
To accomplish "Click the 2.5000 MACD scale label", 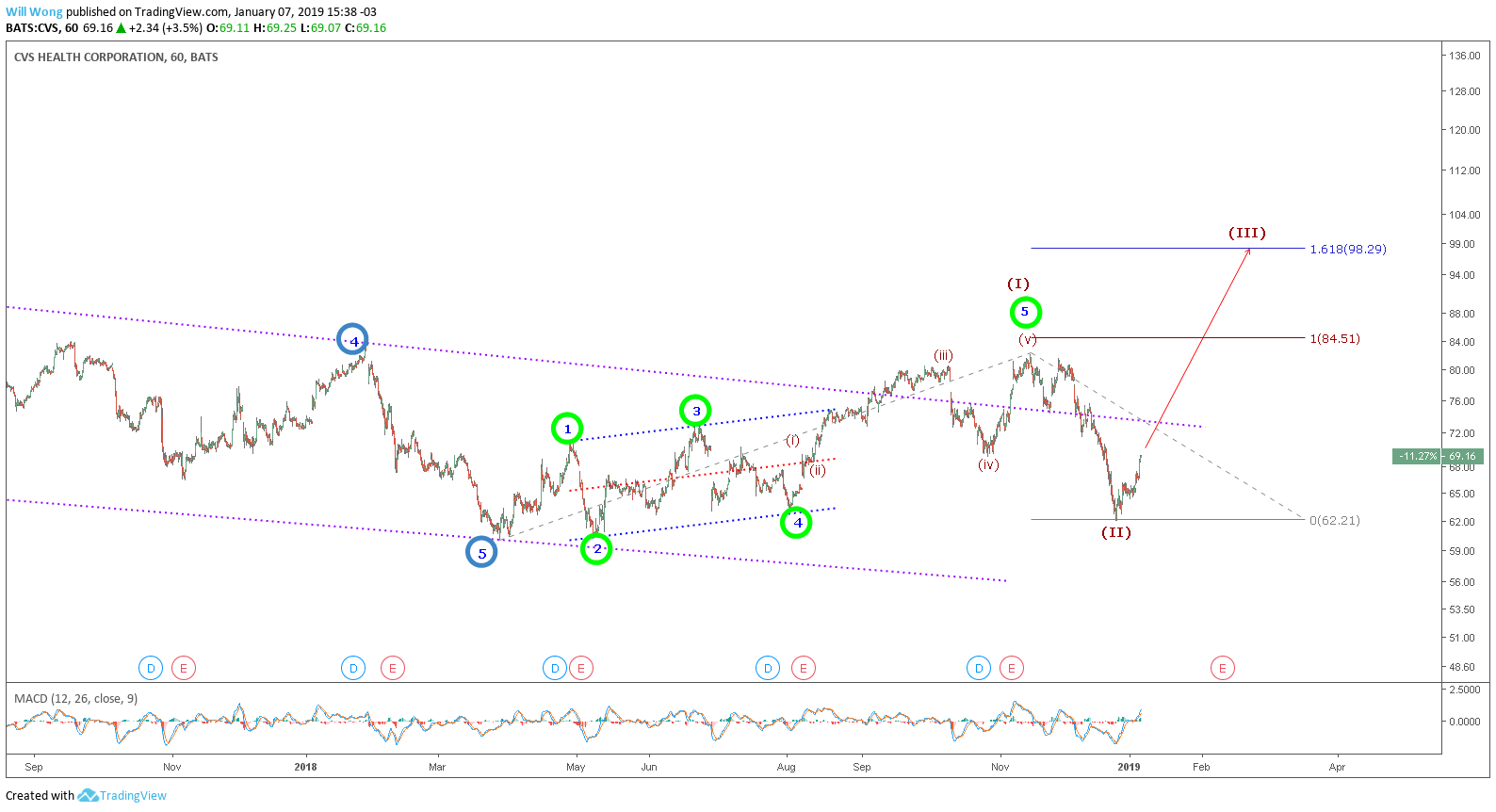I will point(1465,690).
